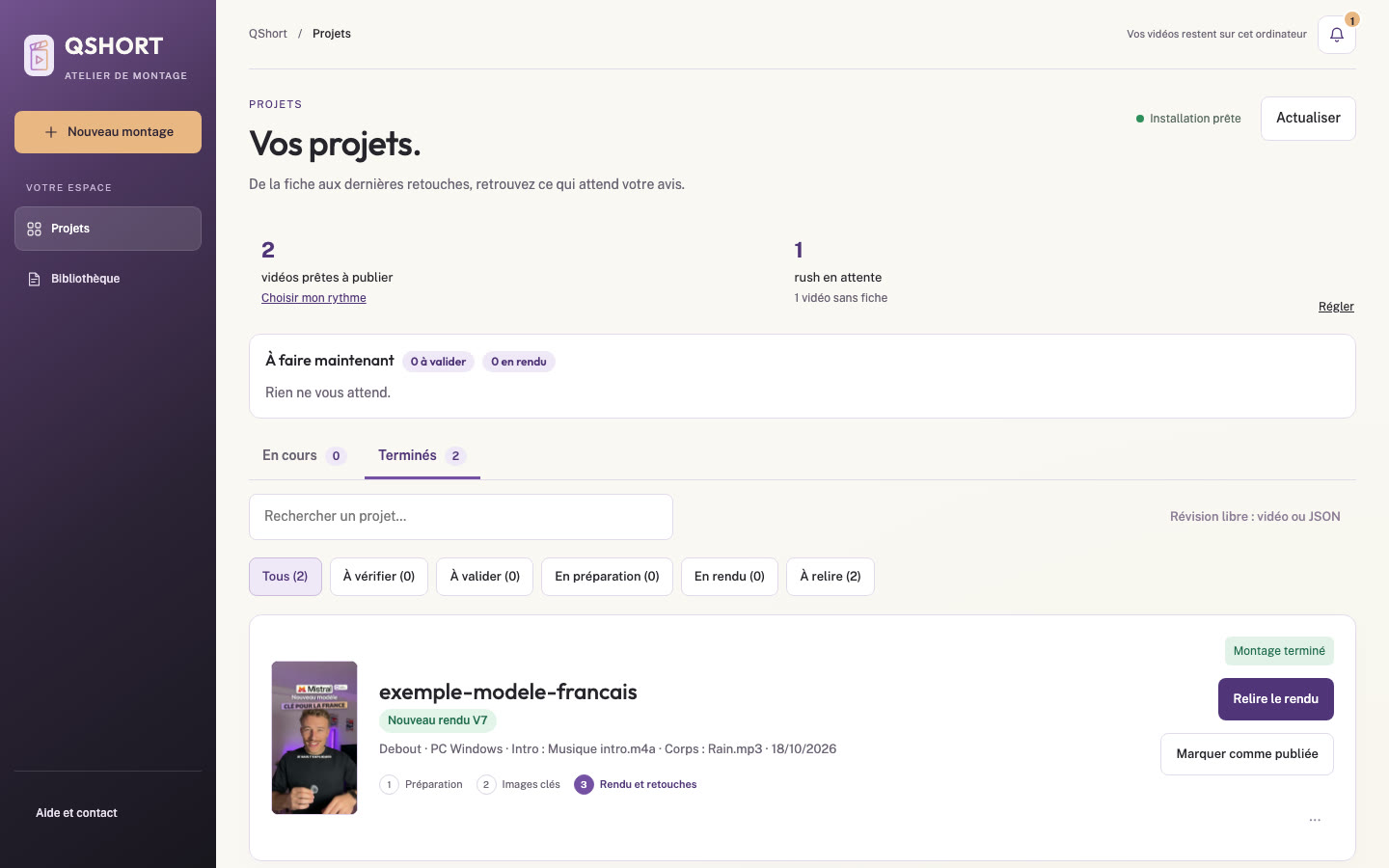Screen dimensions: 1389x868
Task: Open the exemple-modele-francais video thumbnail
Action: point(314,738)
